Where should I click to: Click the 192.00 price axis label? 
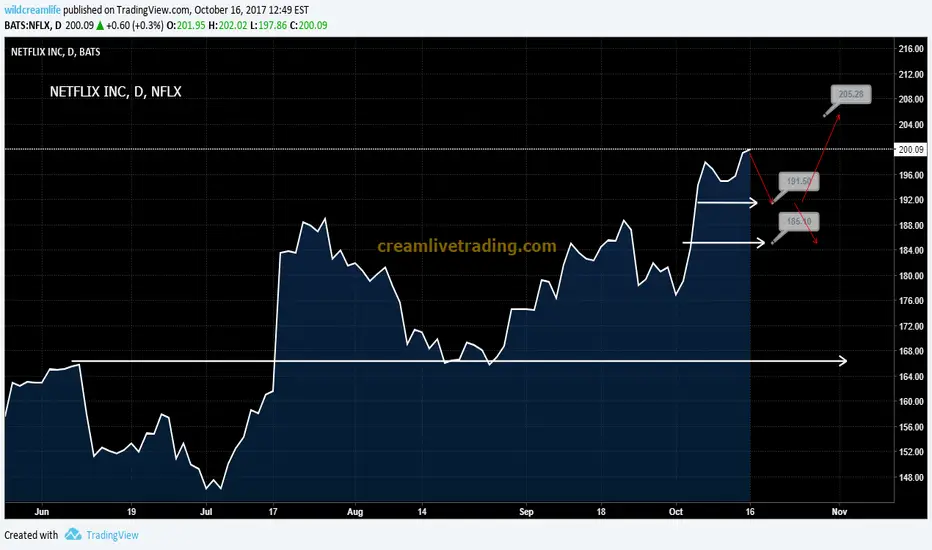pyautogui.click(x=911, y=200)
